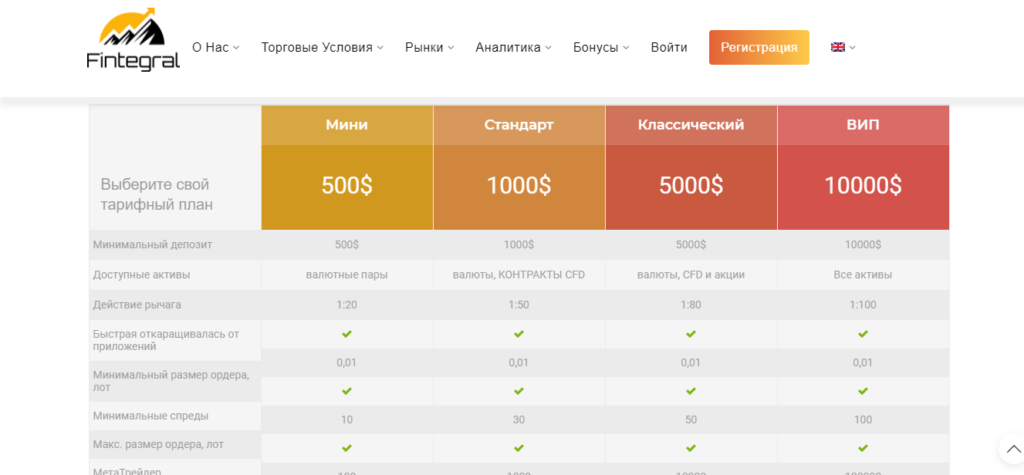Click the Войти login link
This screenshot has width=1024, height=475.
click(669, 47)
